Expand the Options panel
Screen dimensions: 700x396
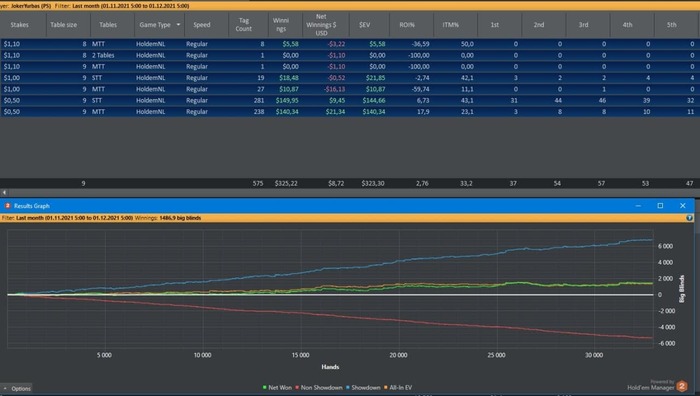pyautogui.click(x=17, y=388)
